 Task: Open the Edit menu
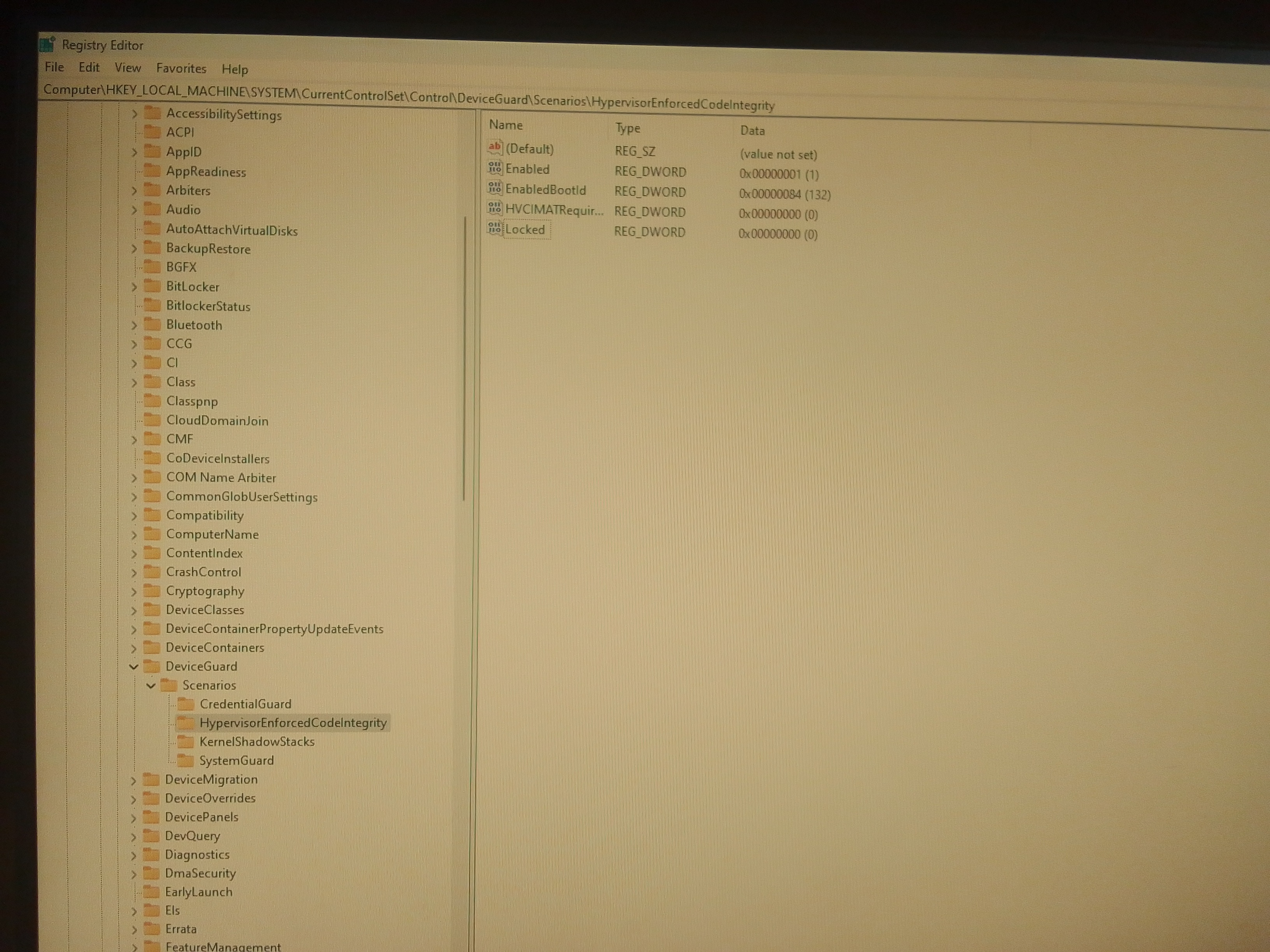(x=89, y=67)
